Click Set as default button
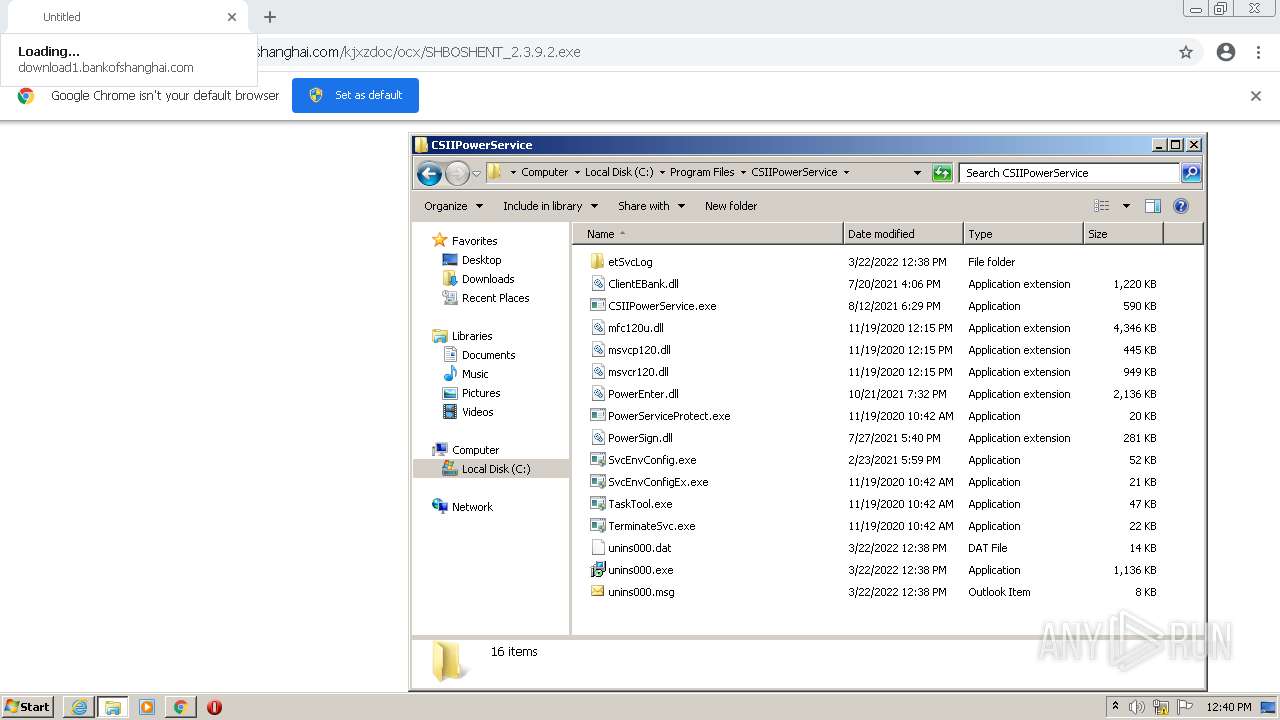This screenshot has height=720, width=1280. tap(355, 96)
